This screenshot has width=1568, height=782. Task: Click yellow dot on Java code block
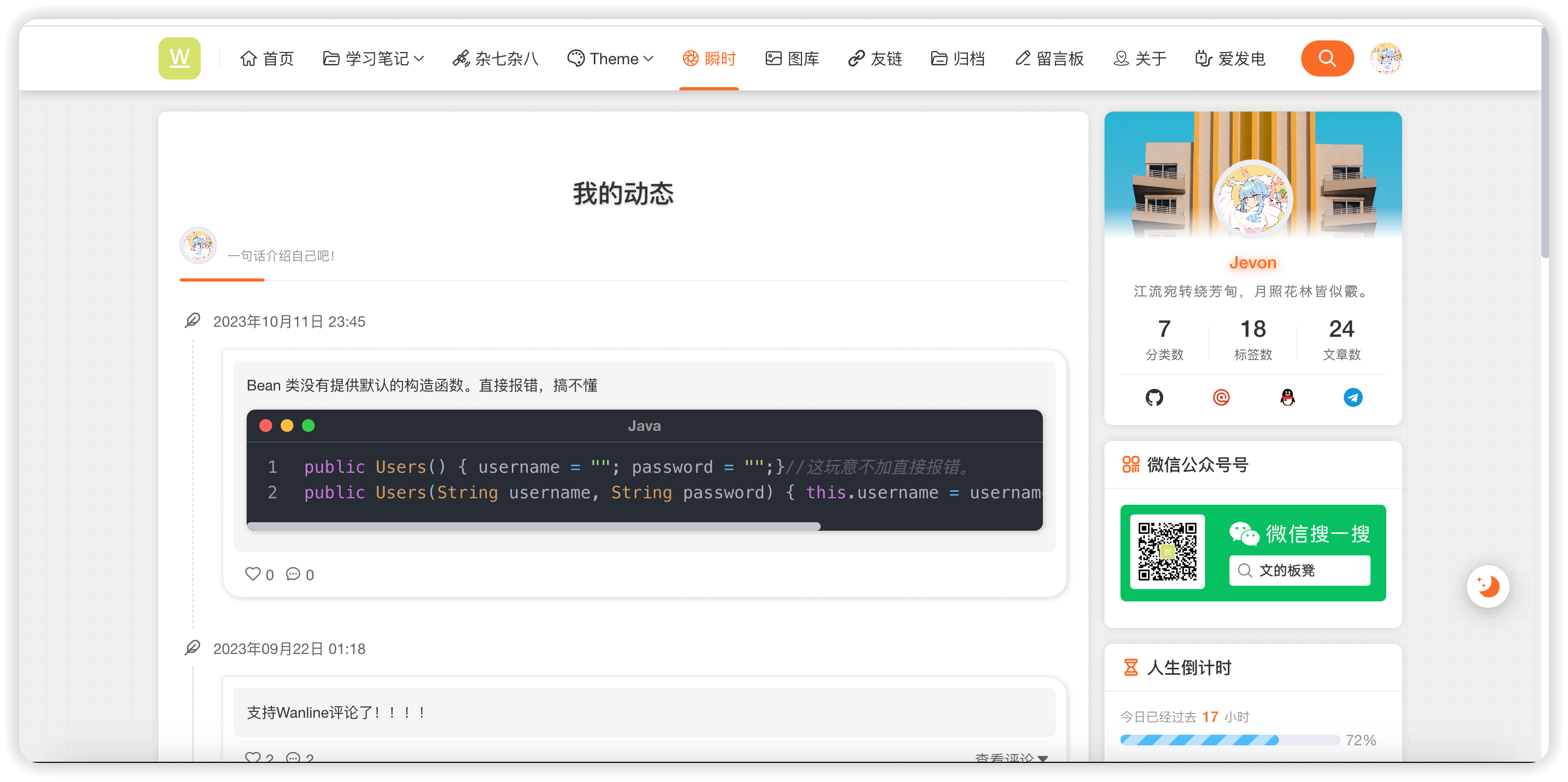(286, 426)
